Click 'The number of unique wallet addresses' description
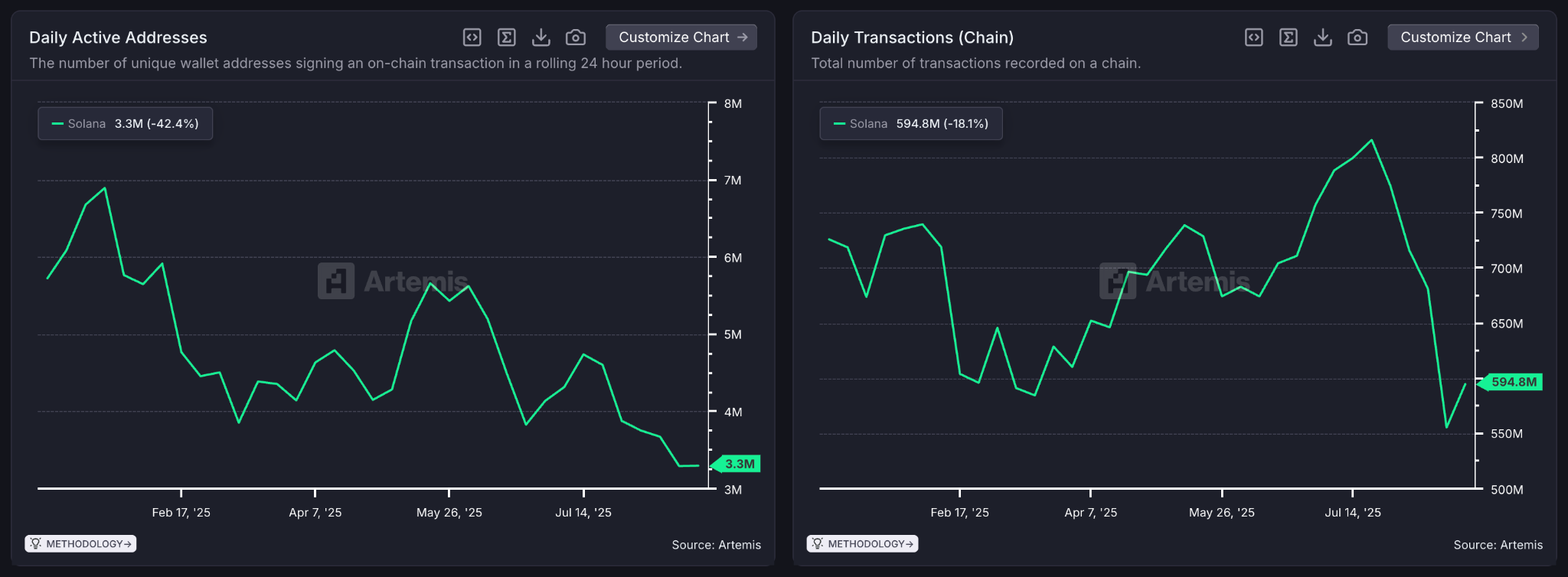The width and height of the screenshot is (1568, 577). click(x=355, y=64)
